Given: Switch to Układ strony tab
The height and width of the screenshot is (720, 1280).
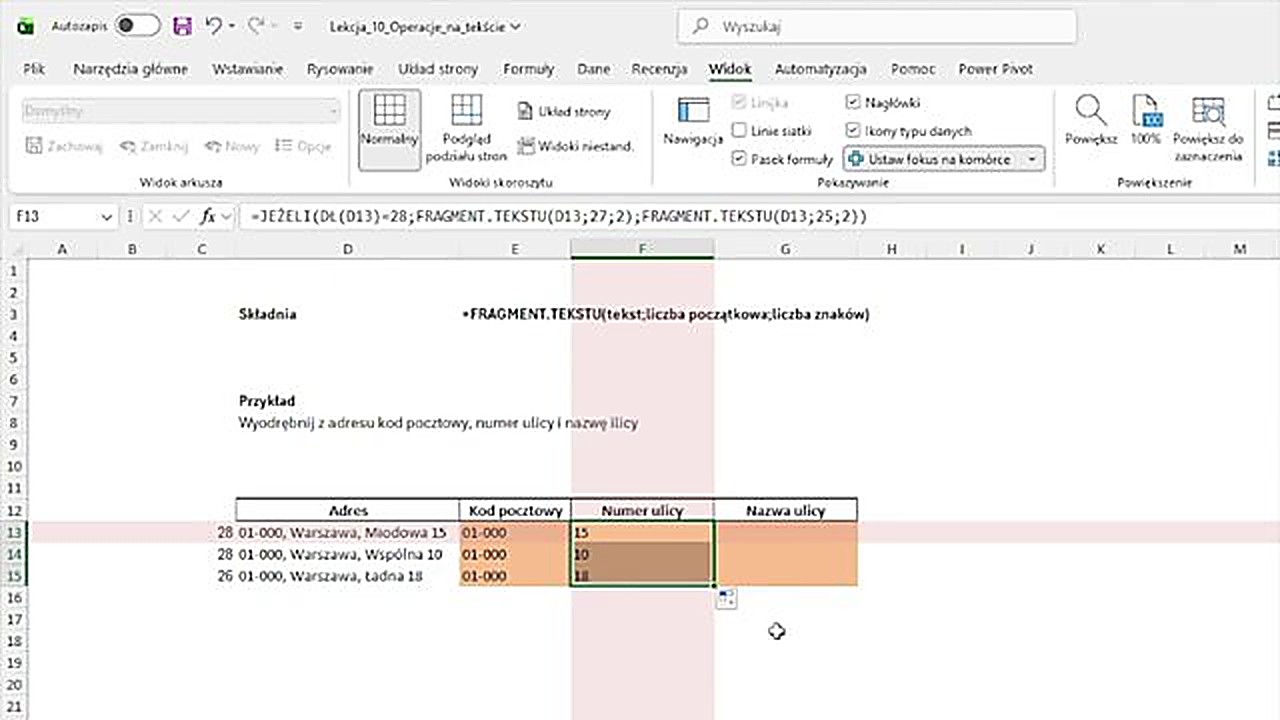Looking at the screenshot, I should [x=438, y=69].
